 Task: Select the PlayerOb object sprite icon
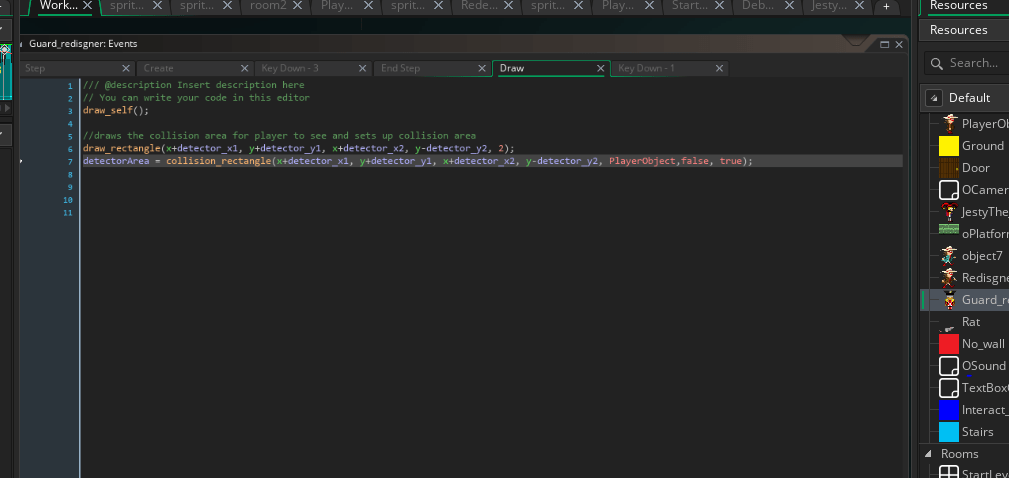click(x=949, y=124)
